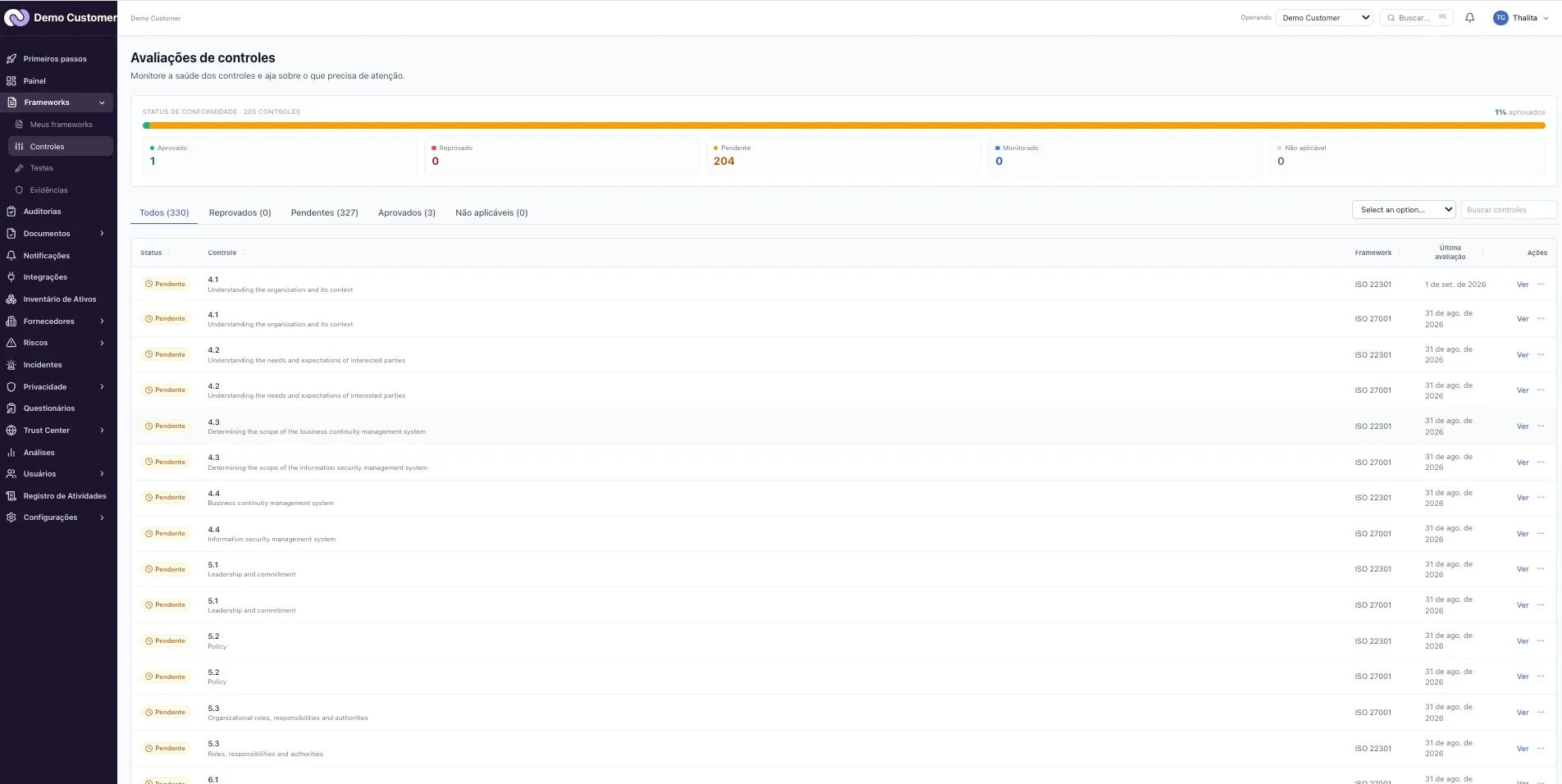Select Controles in sidebar
This screenshot has height=784, width=1562.
pos(60,146)
